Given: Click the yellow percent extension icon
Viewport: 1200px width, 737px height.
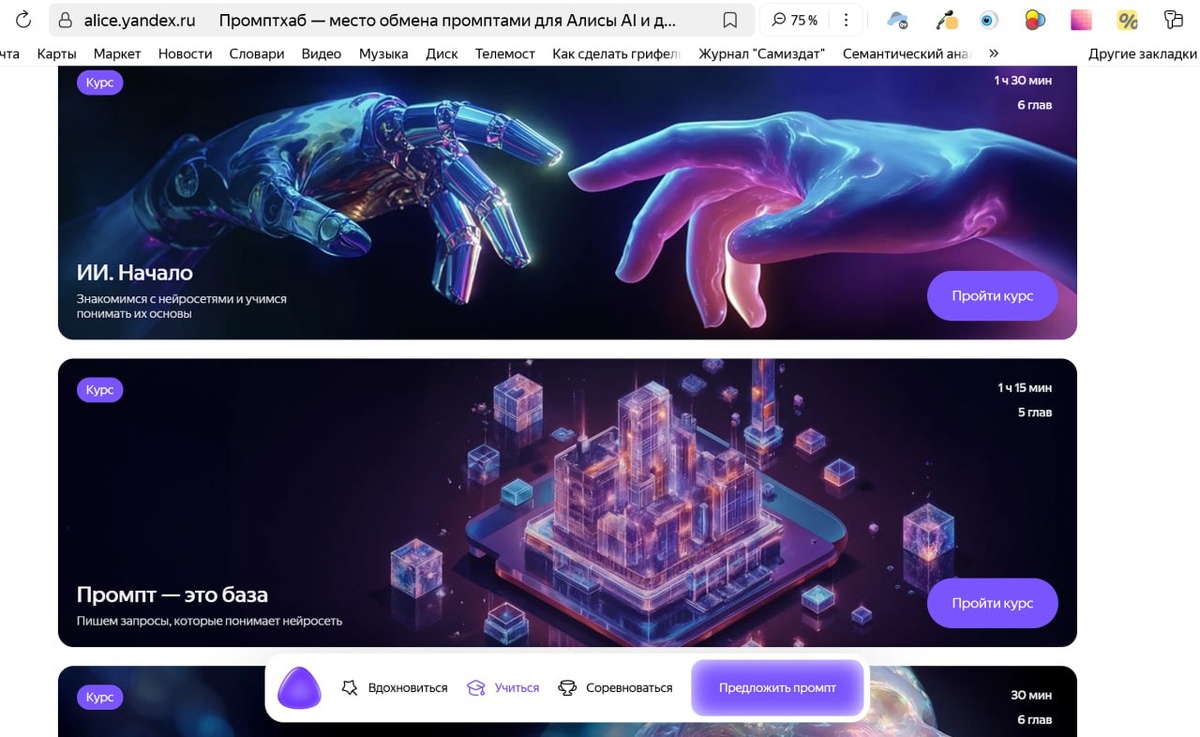Looking at the screenshot, I should [1127, 20].
